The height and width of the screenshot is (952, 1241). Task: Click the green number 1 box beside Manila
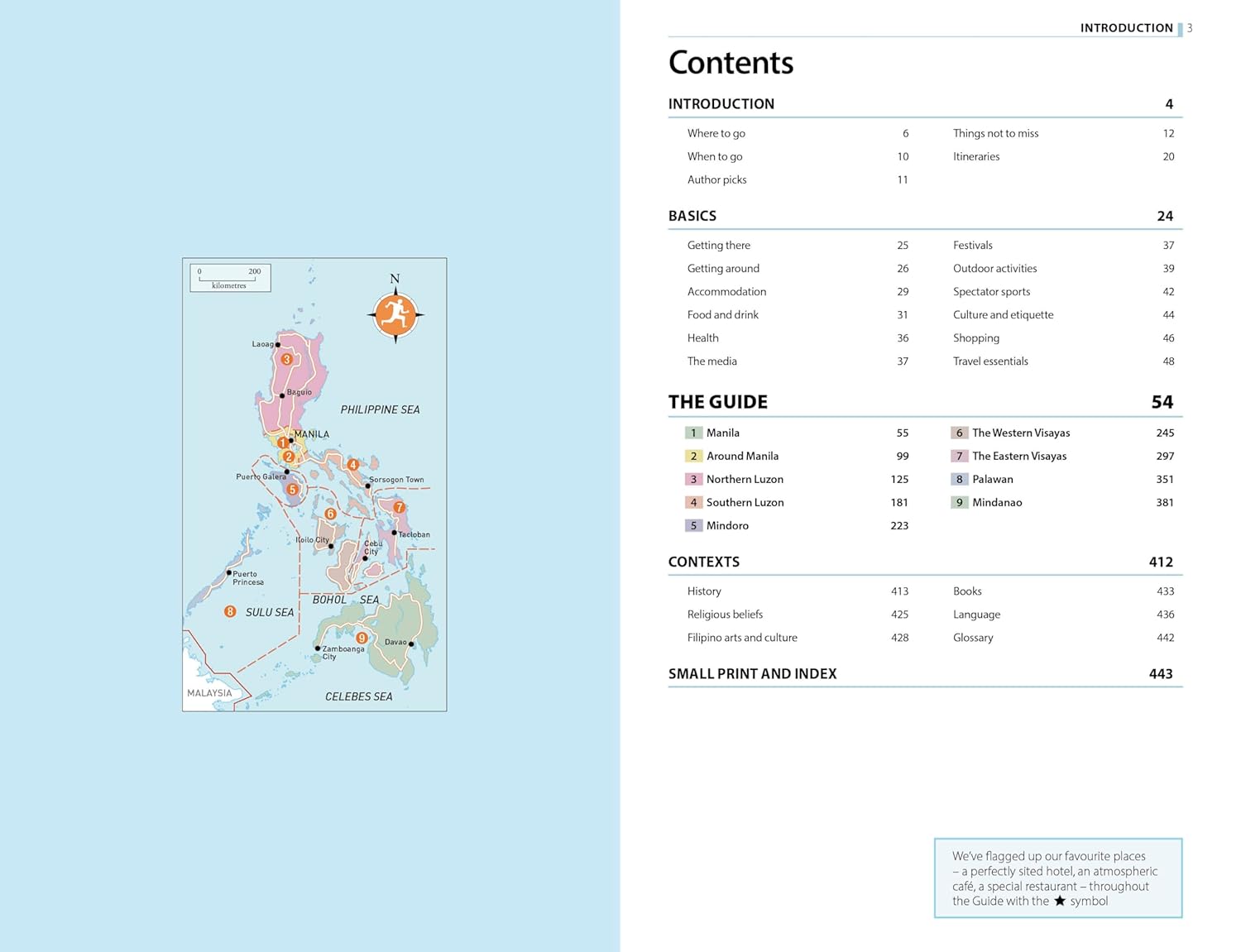coord(693,433)
